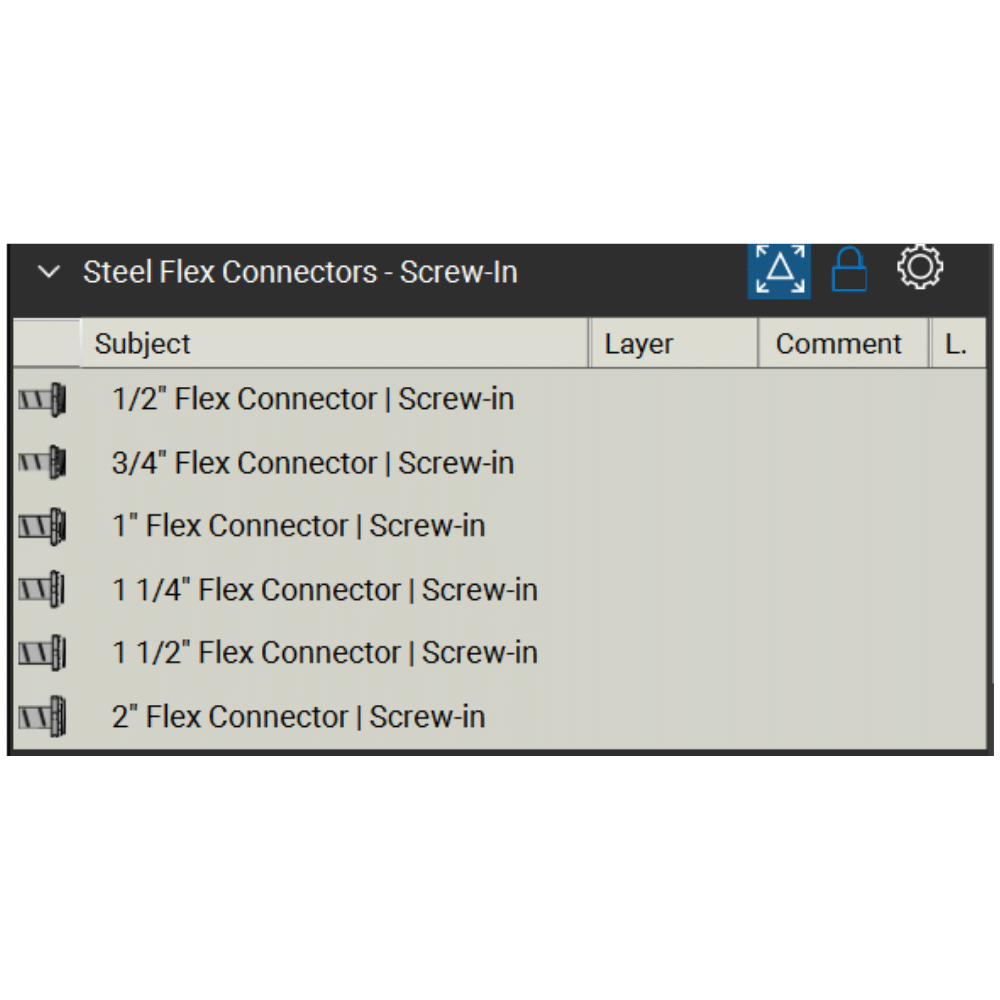Image resolution: width=1000 pixels, height=1000 pixels.
Task: Select the 1 1/4" Flex Connector icon
Action: click(x=42, y=590)
